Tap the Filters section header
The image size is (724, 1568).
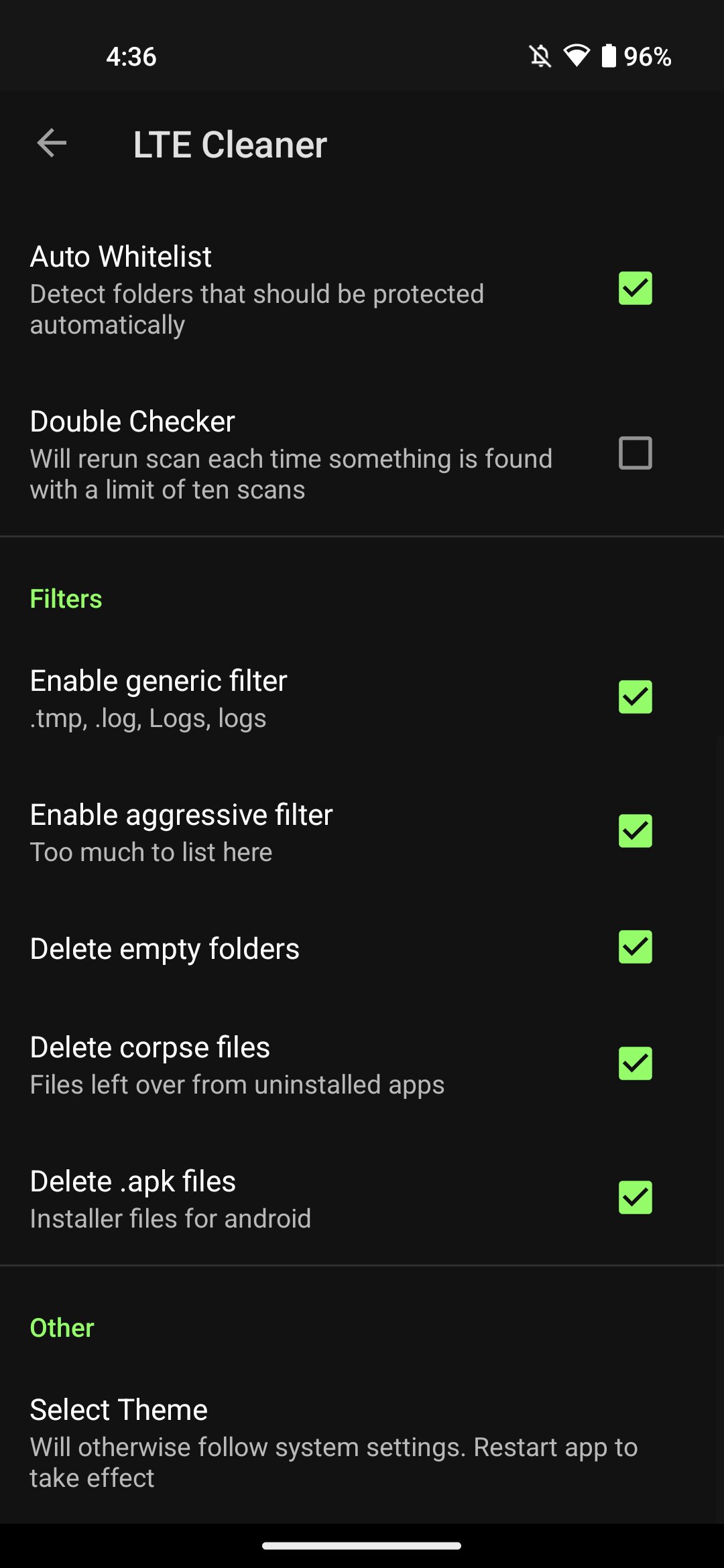66,598
